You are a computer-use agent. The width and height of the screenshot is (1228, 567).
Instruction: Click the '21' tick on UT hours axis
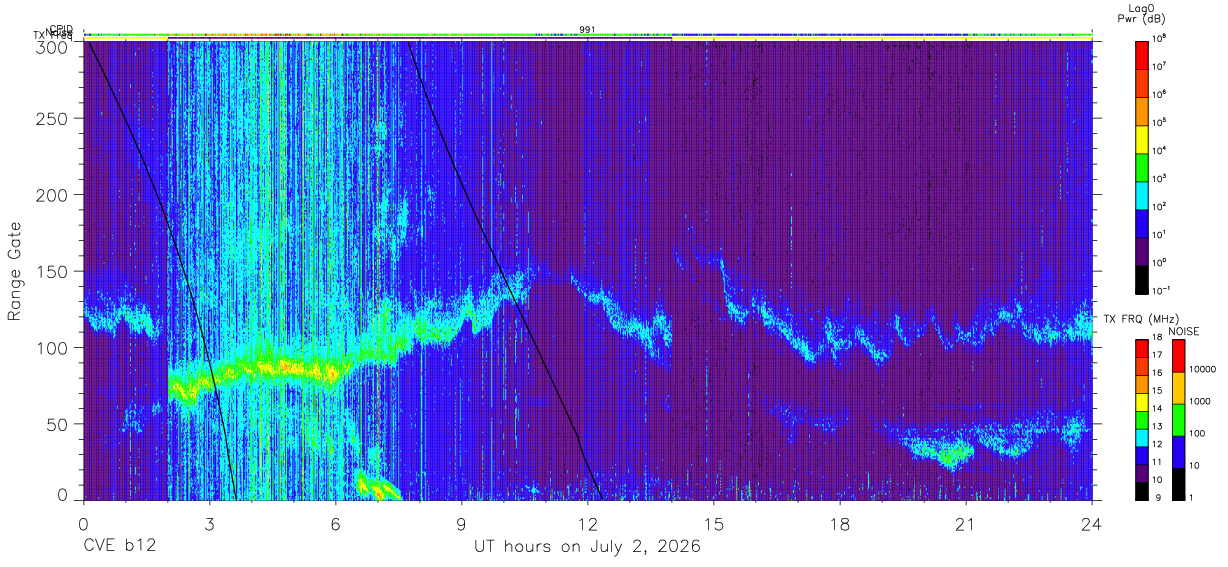966,524
